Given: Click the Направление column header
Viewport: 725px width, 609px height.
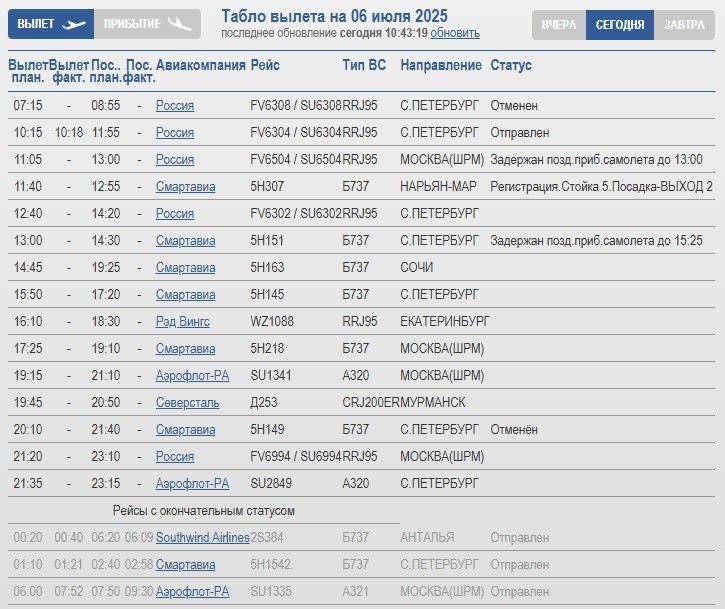Looking at the screenshot, I should pos(441,65).
